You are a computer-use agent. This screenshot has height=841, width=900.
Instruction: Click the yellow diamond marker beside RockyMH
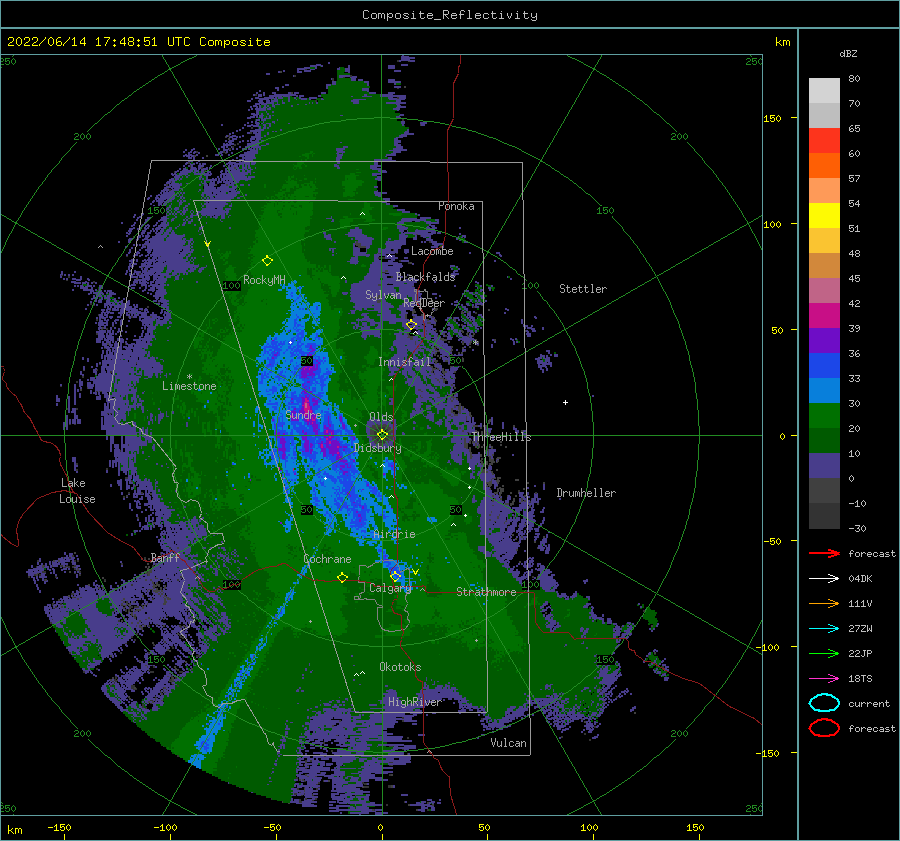coord(267,261)
